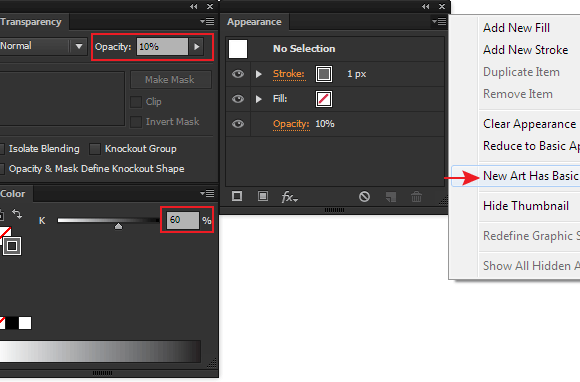Enable the Invert Mask checkbox
The height and width of the screenshot is (382, 580).
coord(136,122)
